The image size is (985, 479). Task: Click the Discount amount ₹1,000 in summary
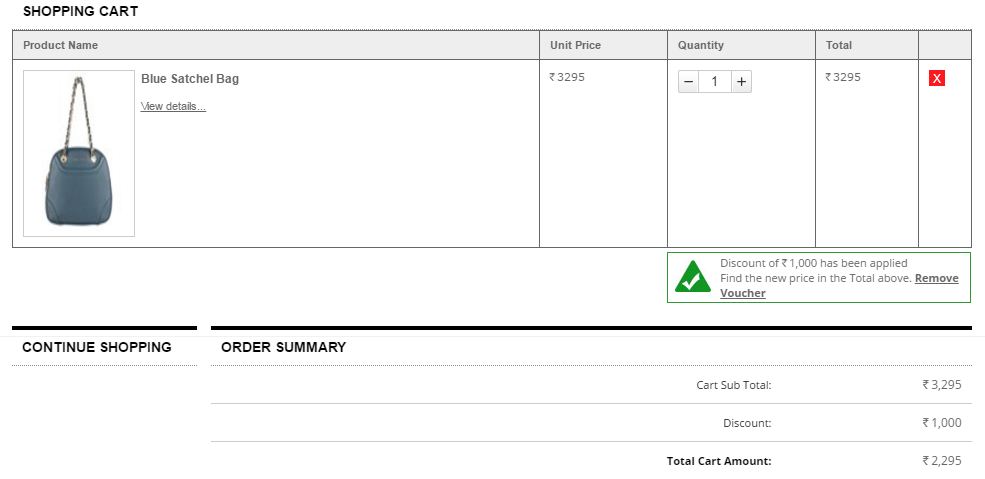tap(941, 423)
